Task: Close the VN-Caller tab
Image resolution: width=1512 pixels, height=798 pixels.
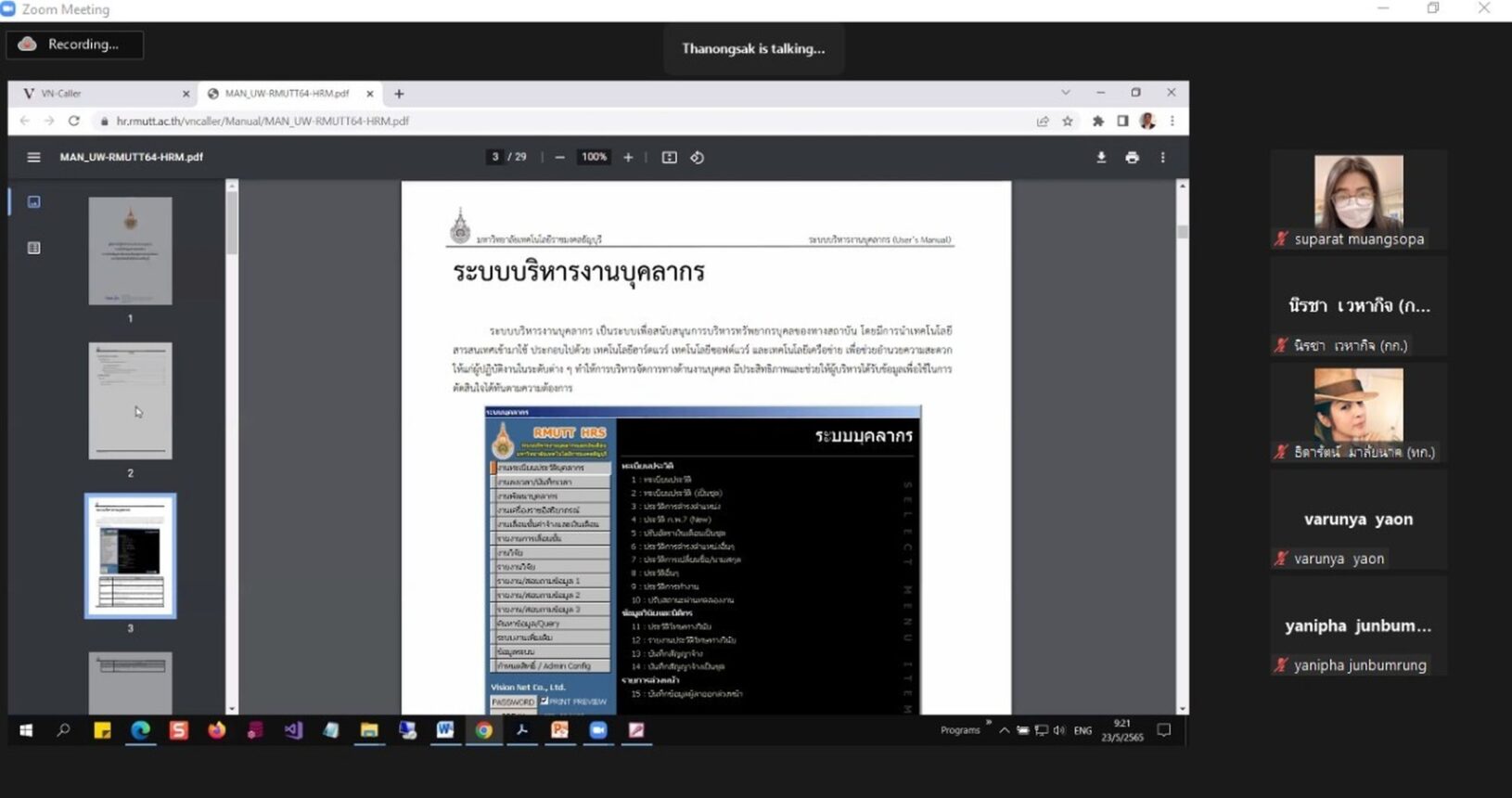Action: [x=186, y=94]
